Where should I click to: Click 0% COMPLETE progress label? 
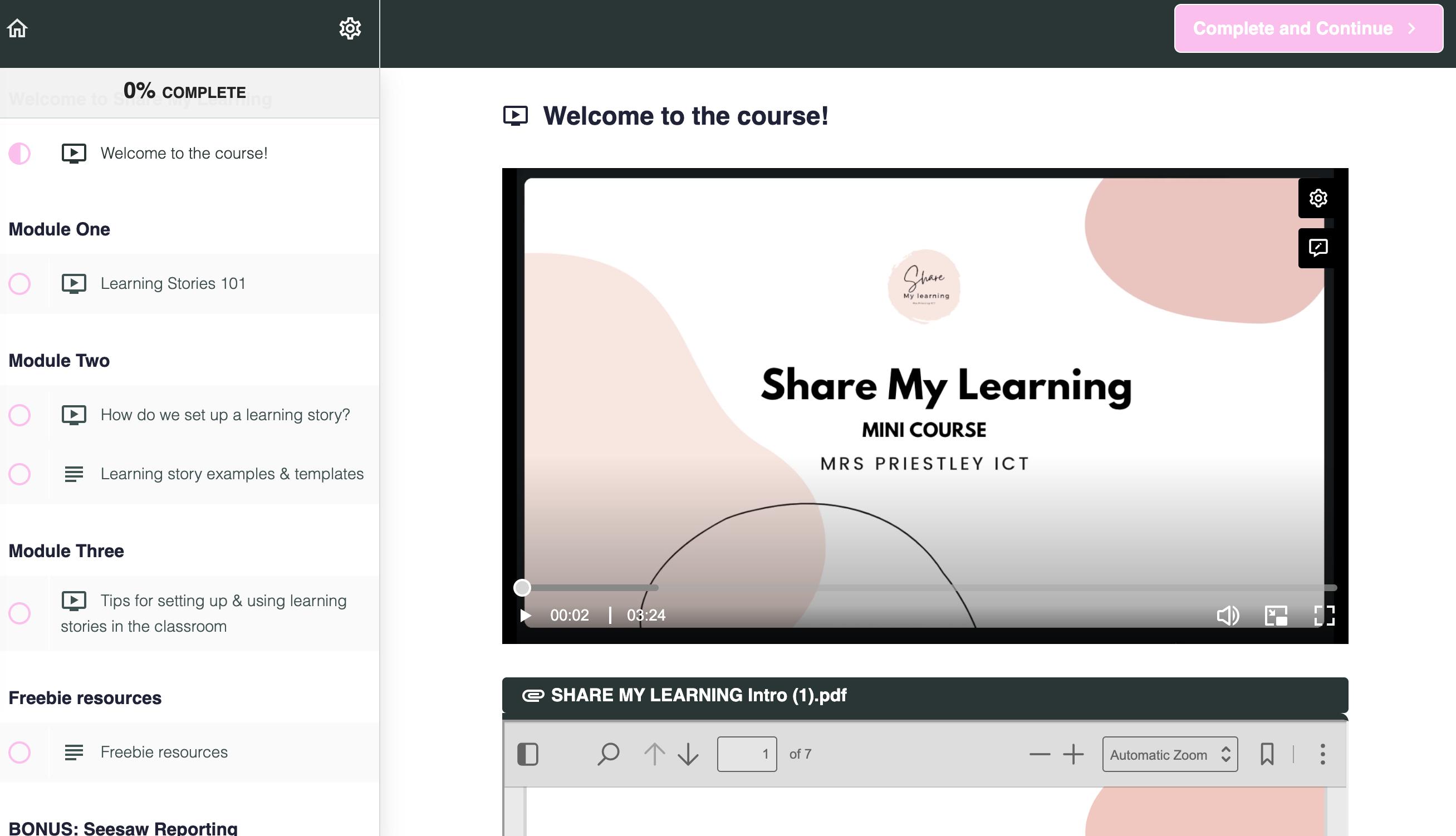tap(184, 91)
